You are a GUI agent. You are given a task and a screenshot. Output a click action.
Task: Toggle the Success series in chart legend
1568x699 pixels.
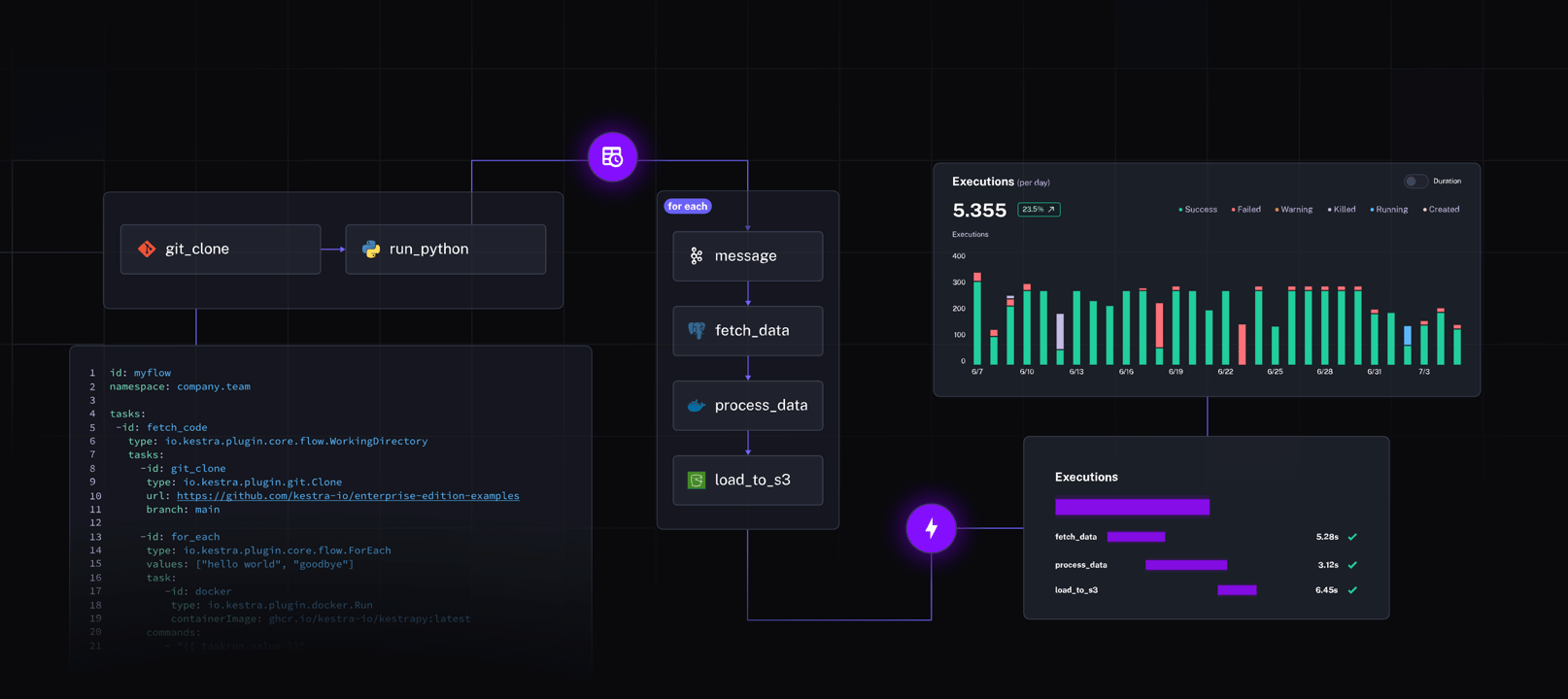pyautogui.click(x=1198, y=210)
